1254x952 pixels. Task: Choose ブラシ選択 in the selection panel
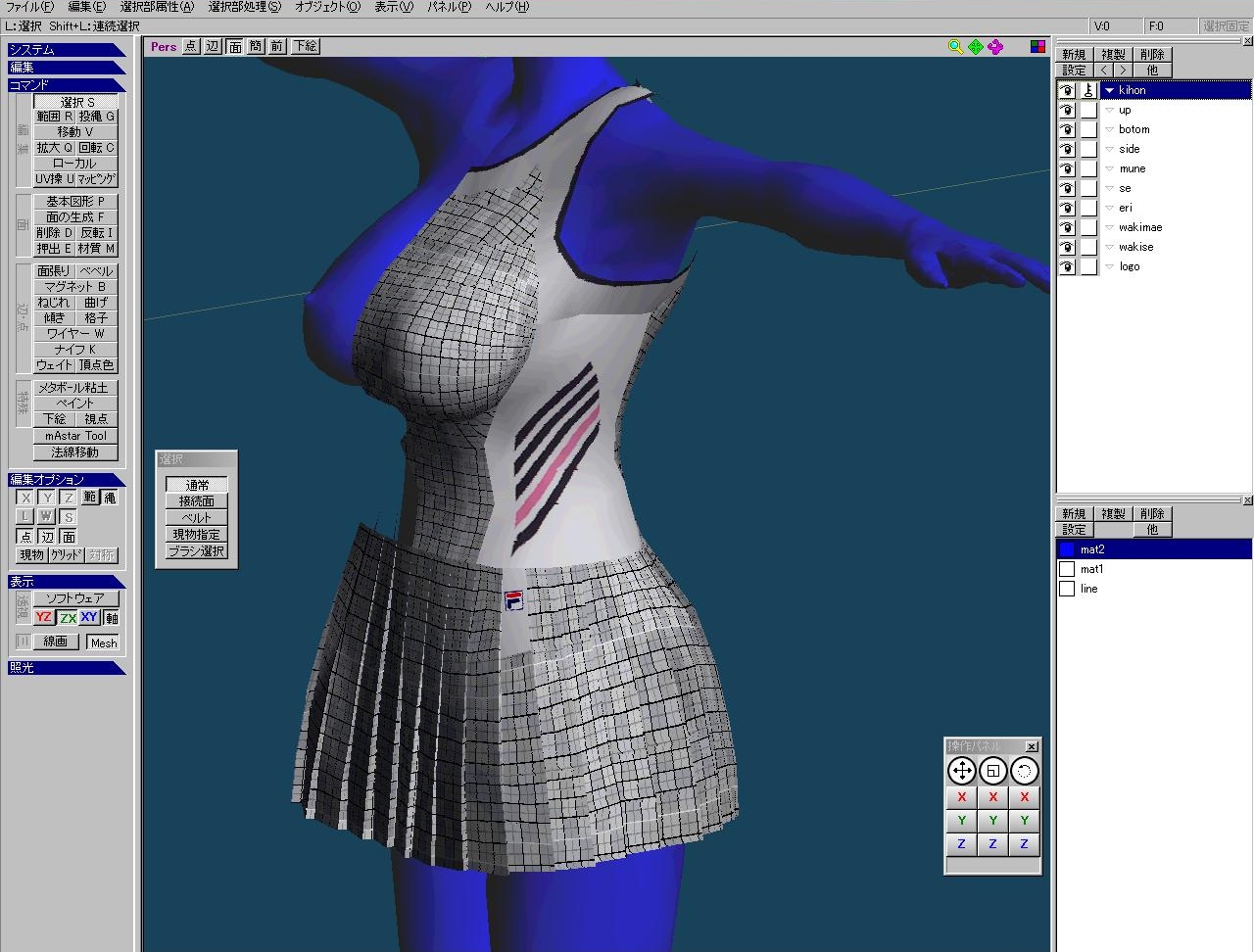196,551
